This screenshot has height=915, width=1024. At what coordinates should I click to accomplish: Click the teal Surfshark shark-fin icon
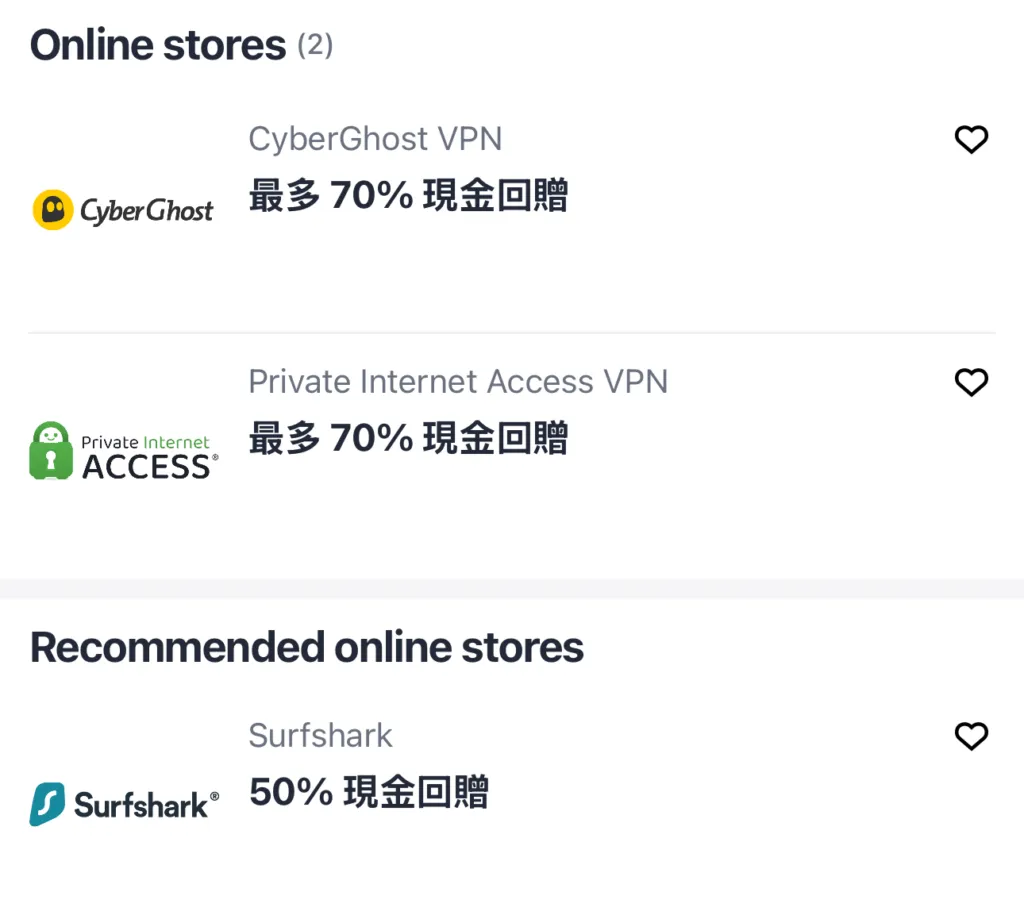(47, 804)
